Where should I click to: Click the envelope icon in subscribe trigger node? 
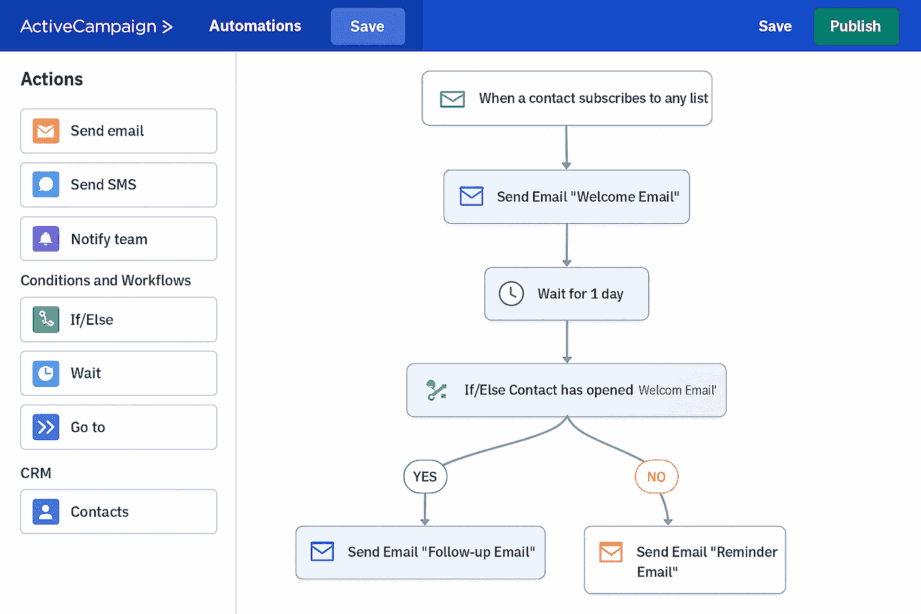pos(452,99)
